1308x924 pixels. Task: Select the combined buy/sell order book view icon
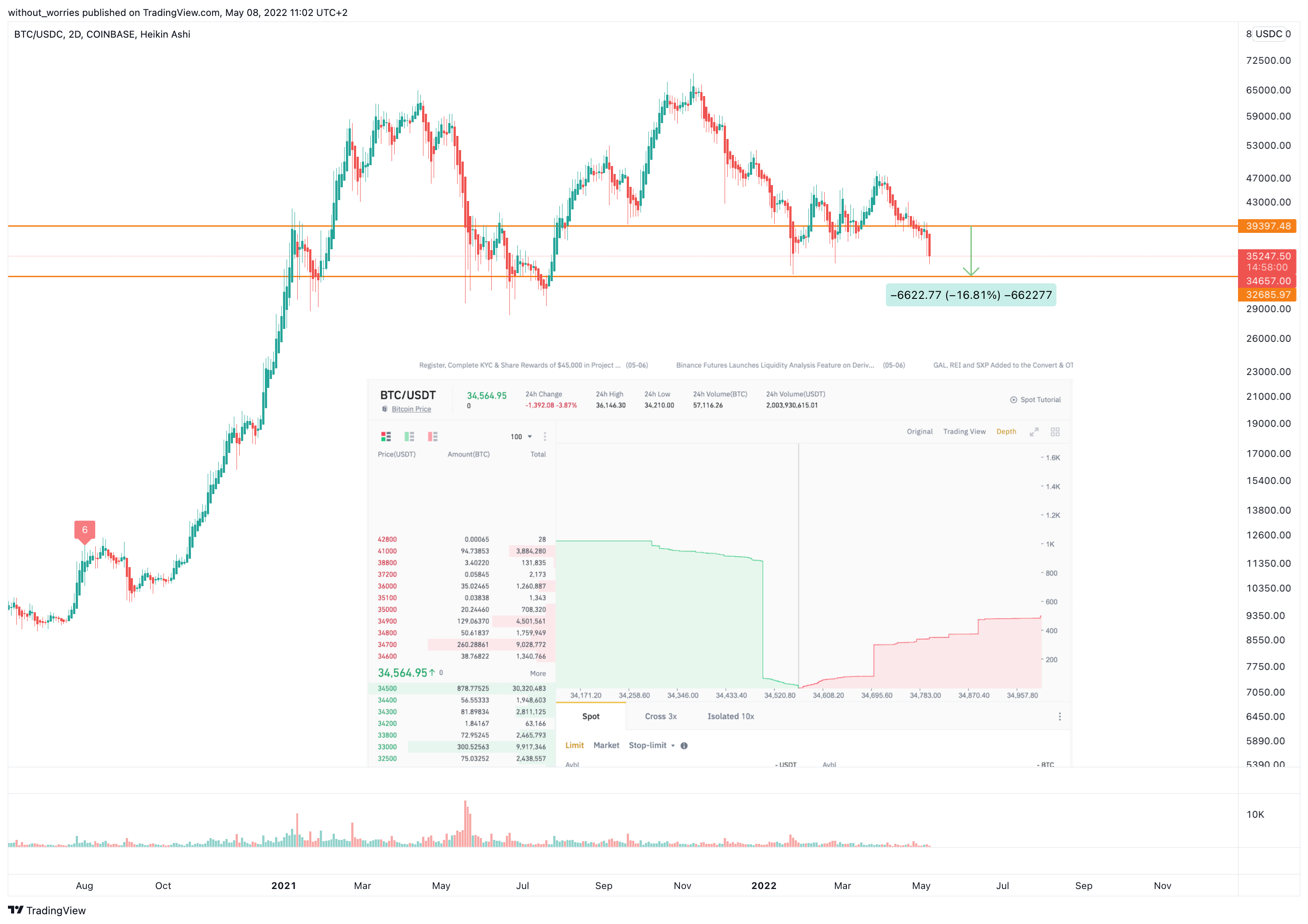tap(386, 437)
